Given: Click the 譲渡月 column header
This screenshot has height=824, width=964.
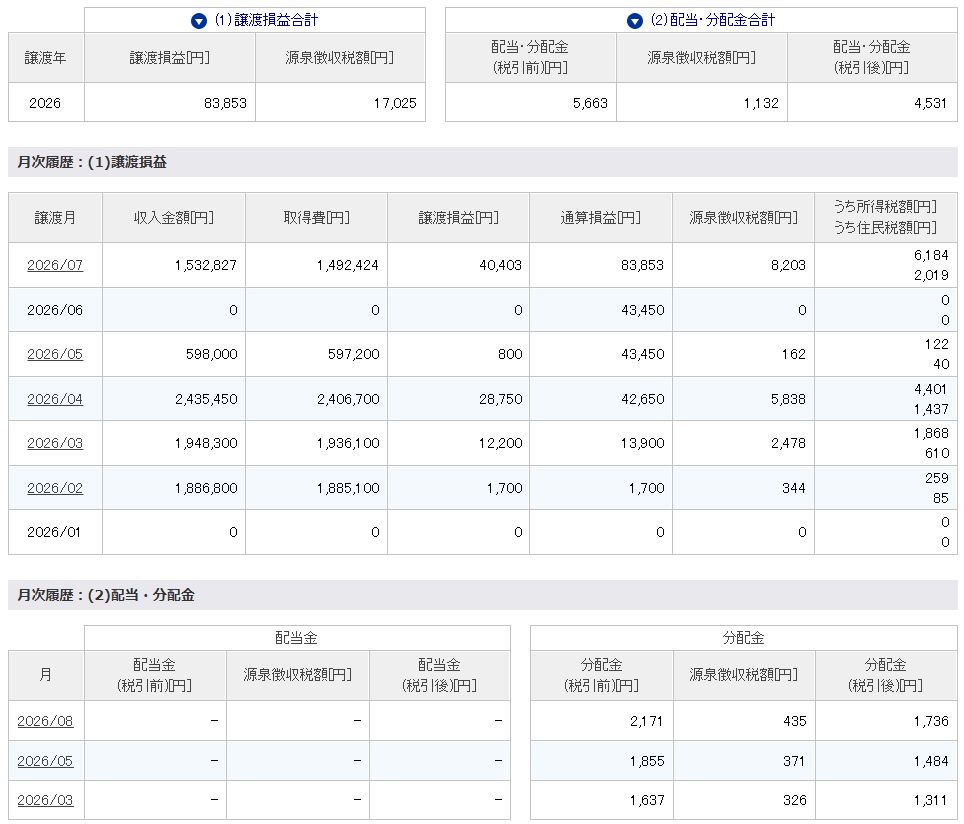Looking at the screenshot, I should point(55,218).
